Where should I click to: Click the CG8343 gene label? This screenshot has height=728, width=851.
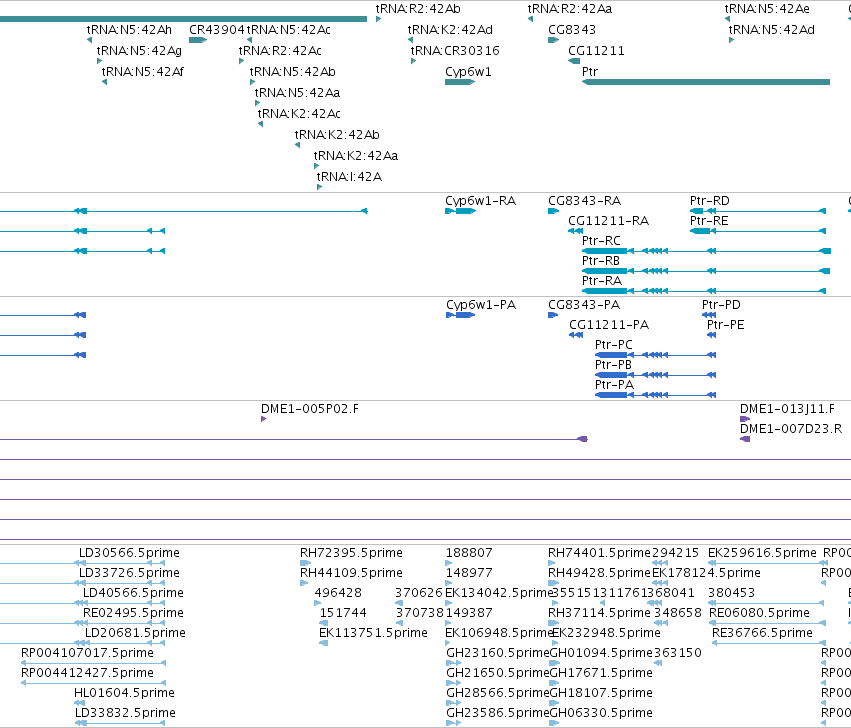click(572, 30)
